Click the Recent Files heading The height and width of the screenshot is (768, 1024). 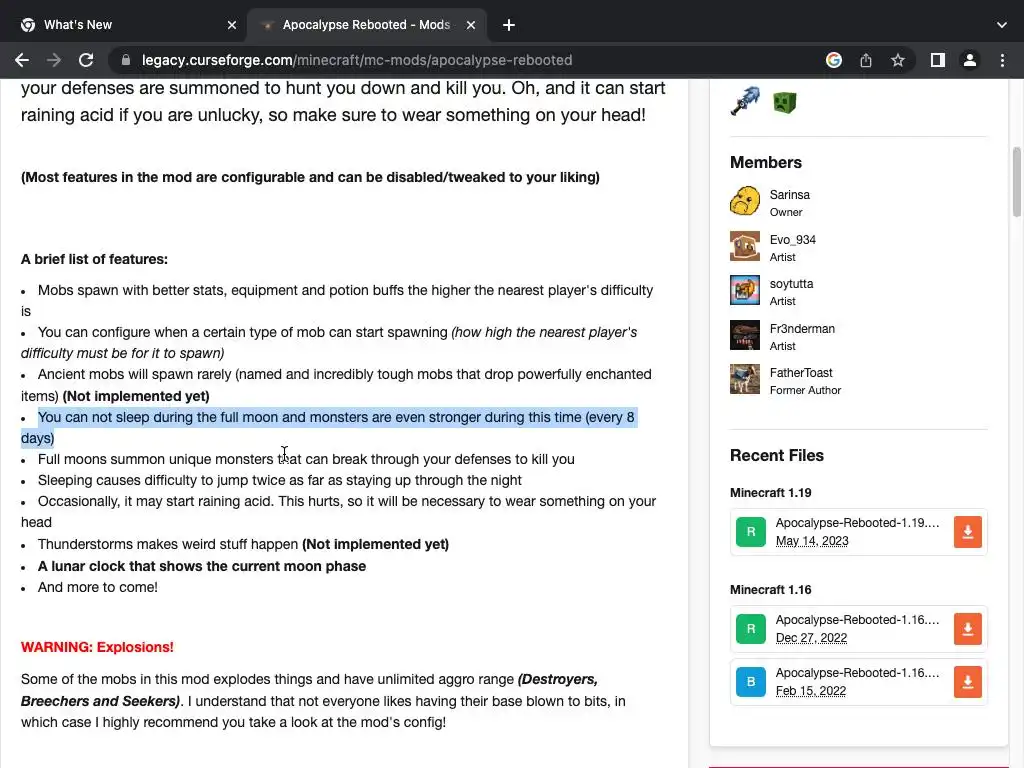776,455
